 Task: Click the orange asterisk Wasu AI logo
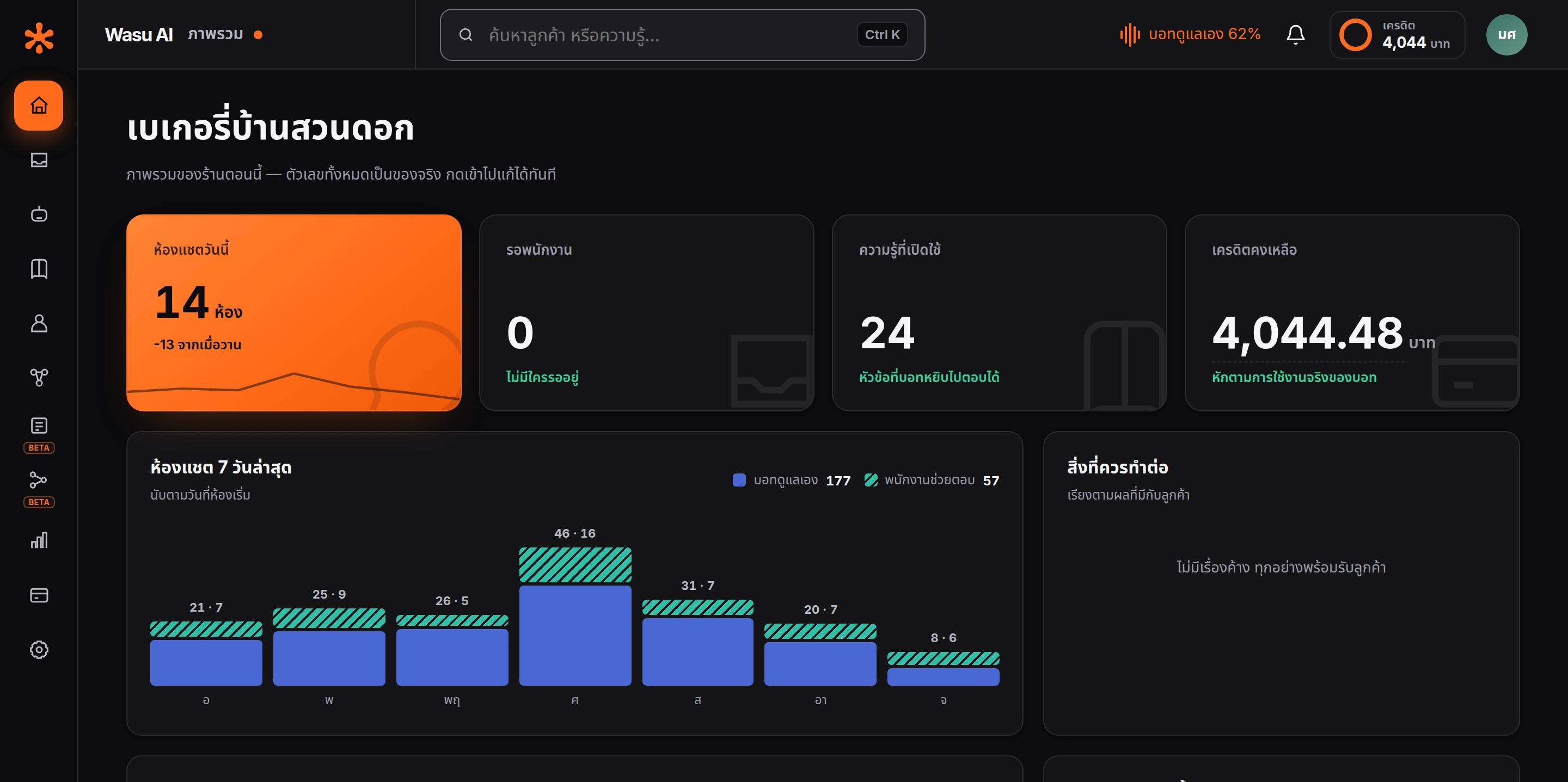point(39,38)
